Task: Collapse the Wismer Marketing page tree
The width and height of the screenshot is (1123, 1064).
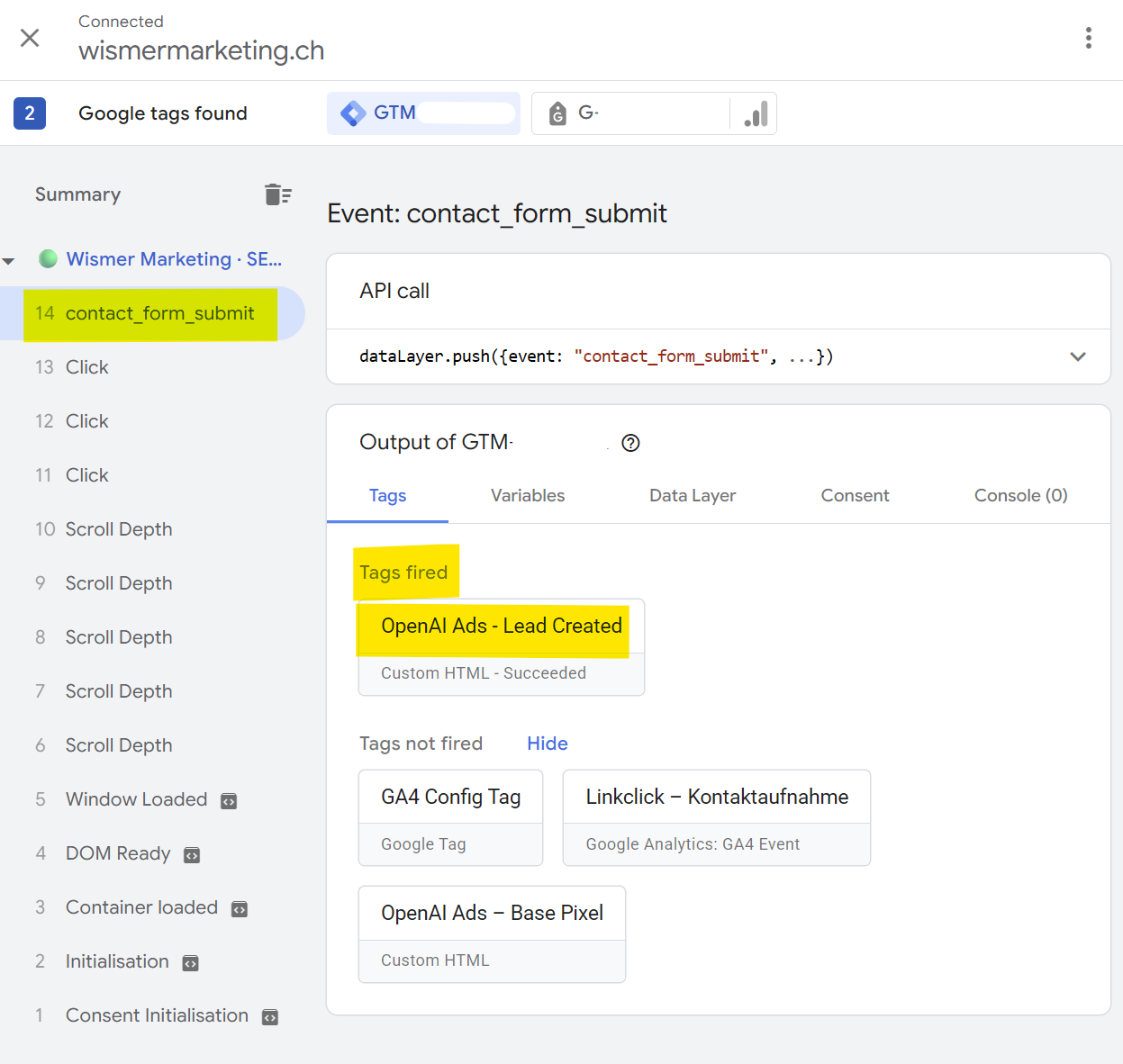Action: pyautogui.click(x=9, y=261)
